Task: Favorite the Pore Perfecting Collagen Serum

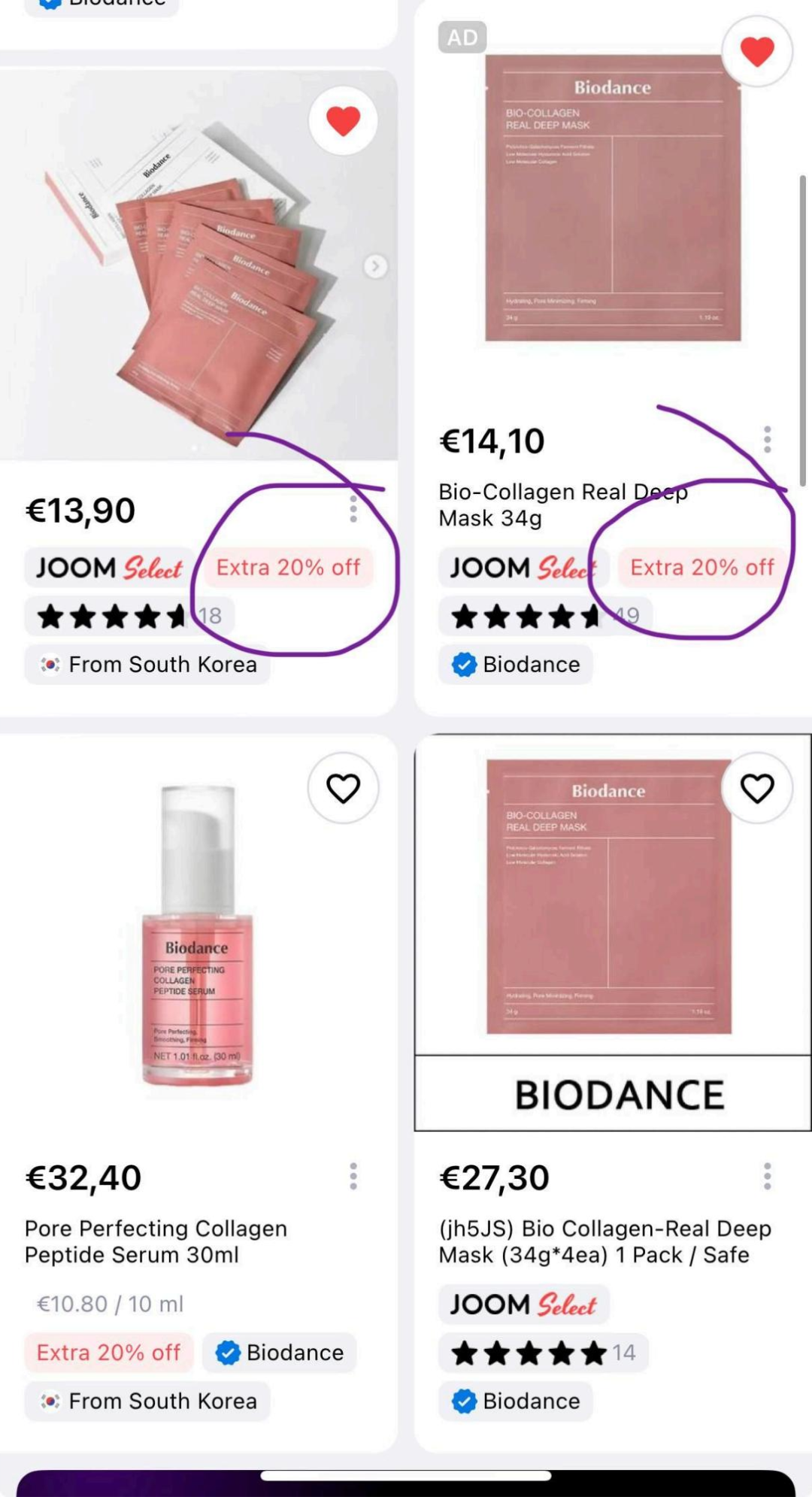Action: [x=344, y=787]
